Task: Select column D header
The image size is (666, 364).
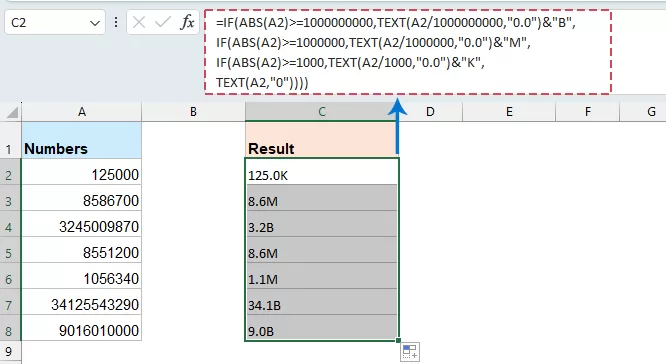Action: [430, 112]
